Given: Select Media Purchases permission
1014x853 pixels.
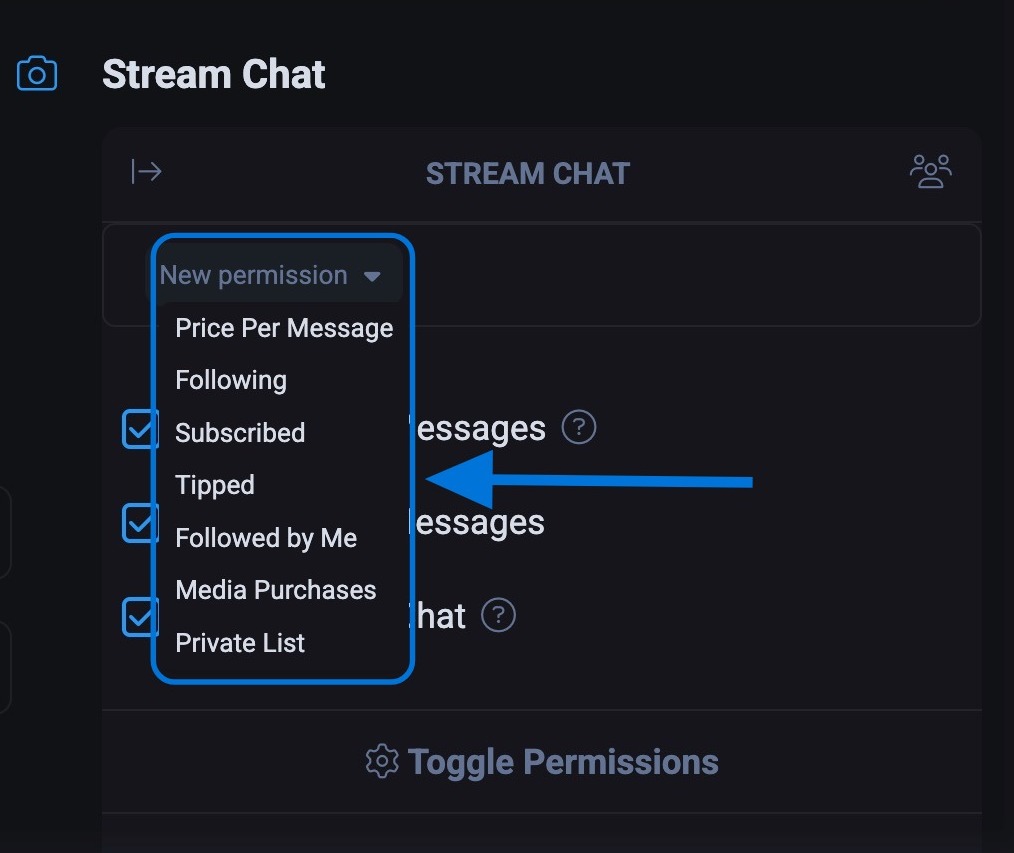Looking at the screenshot, I should point(276,590).
